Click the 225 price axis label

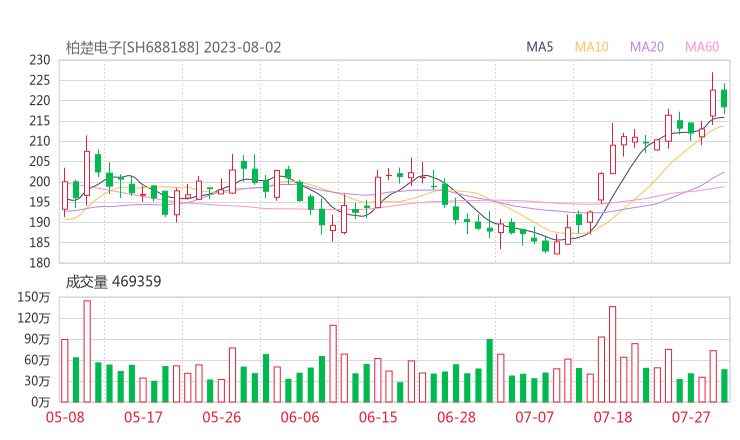click(40, 81)
